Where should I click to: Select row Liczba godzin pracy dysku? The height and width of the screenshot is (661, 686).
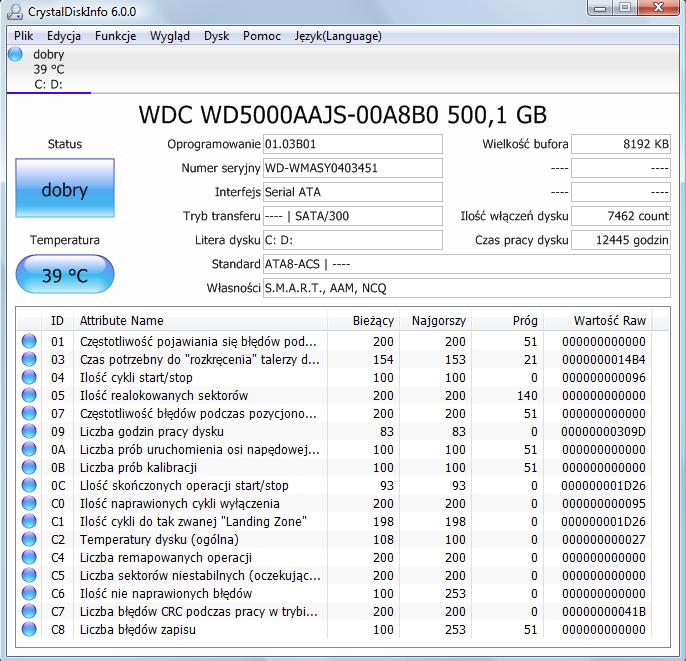[343, 431]
